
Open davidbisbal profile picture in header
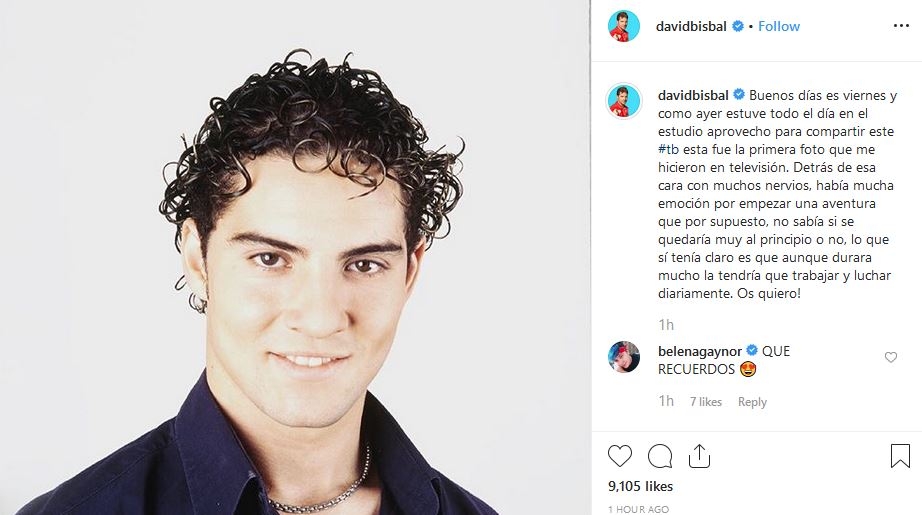pyautogui.click(x=623, y=26)
